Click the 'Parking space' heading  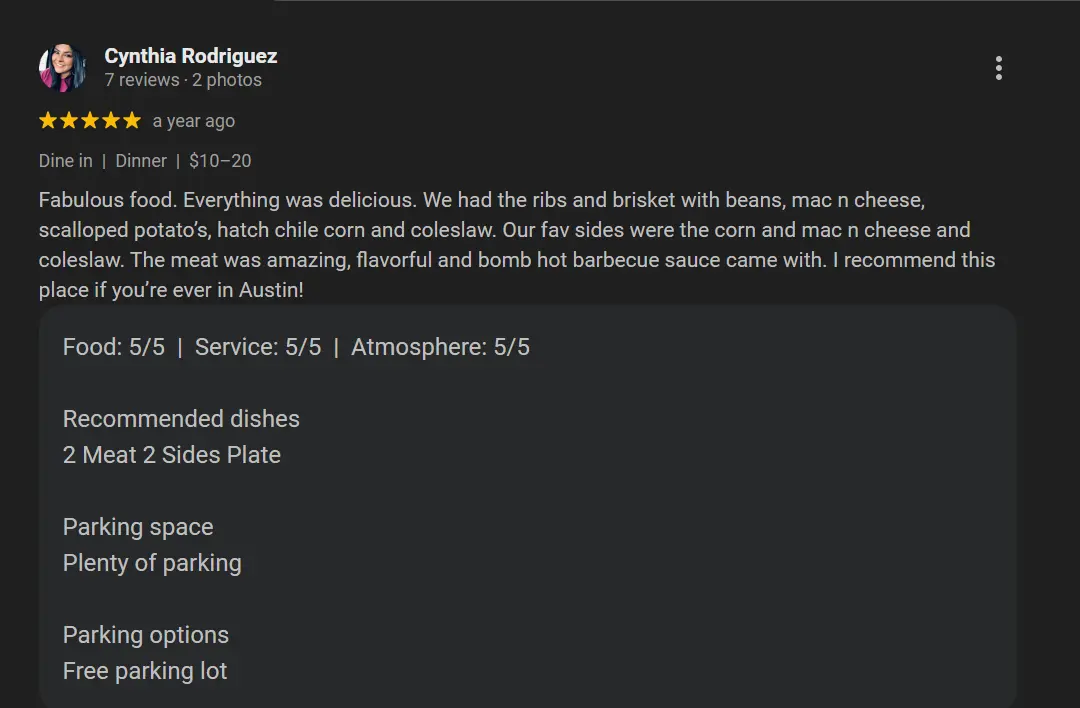point(138,527)
